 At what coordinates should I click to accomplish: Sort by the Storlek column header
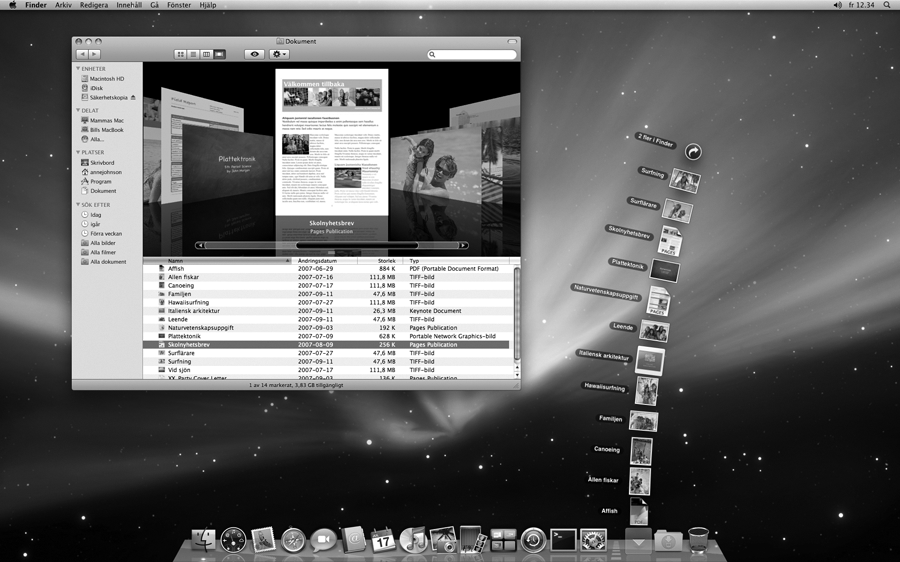381,261
